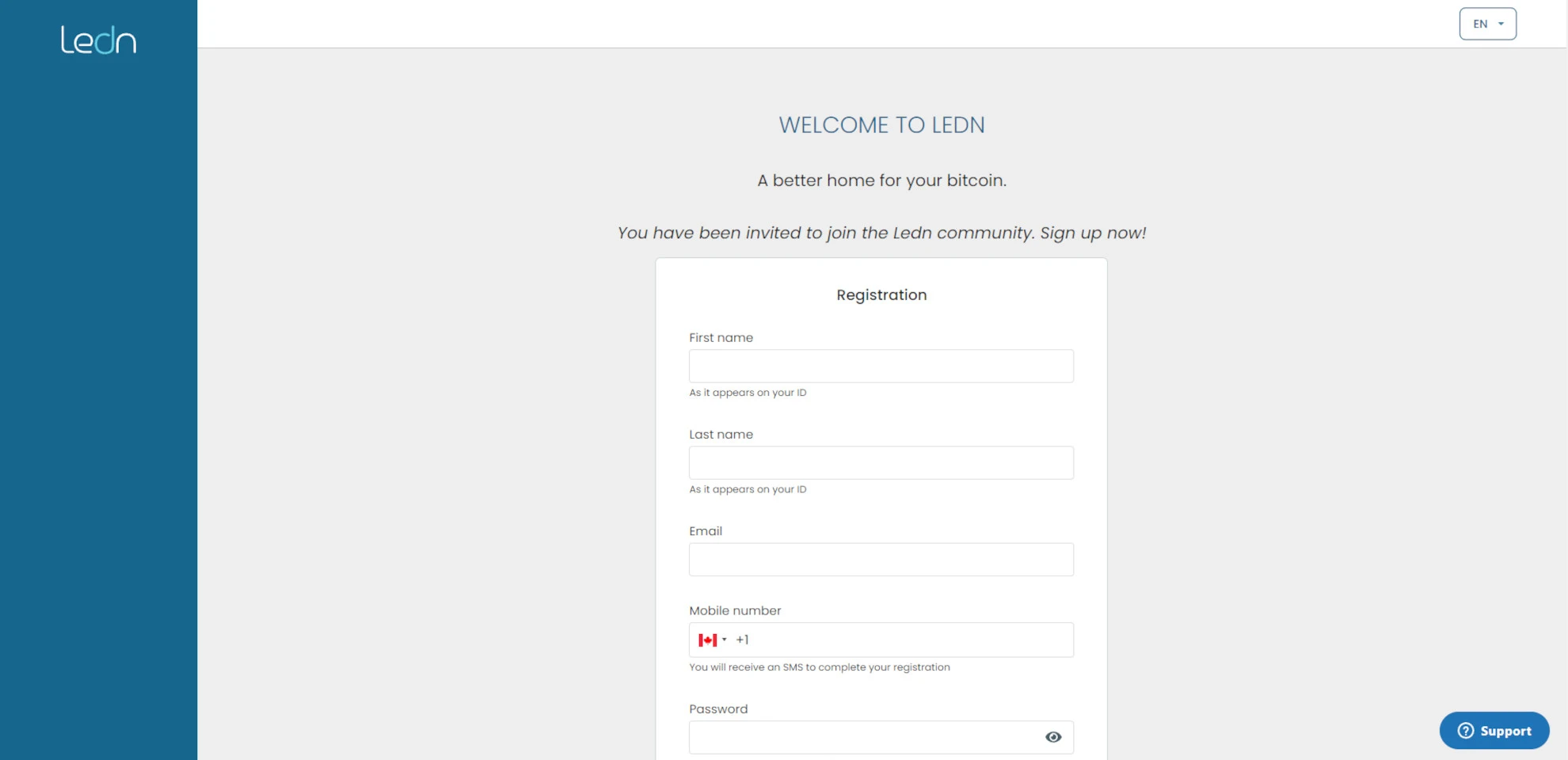Image resolution: width=1568 pixels, height=760 pixels.
Task: Click the circled help icon on Support button
Action: click(1467, 731)
